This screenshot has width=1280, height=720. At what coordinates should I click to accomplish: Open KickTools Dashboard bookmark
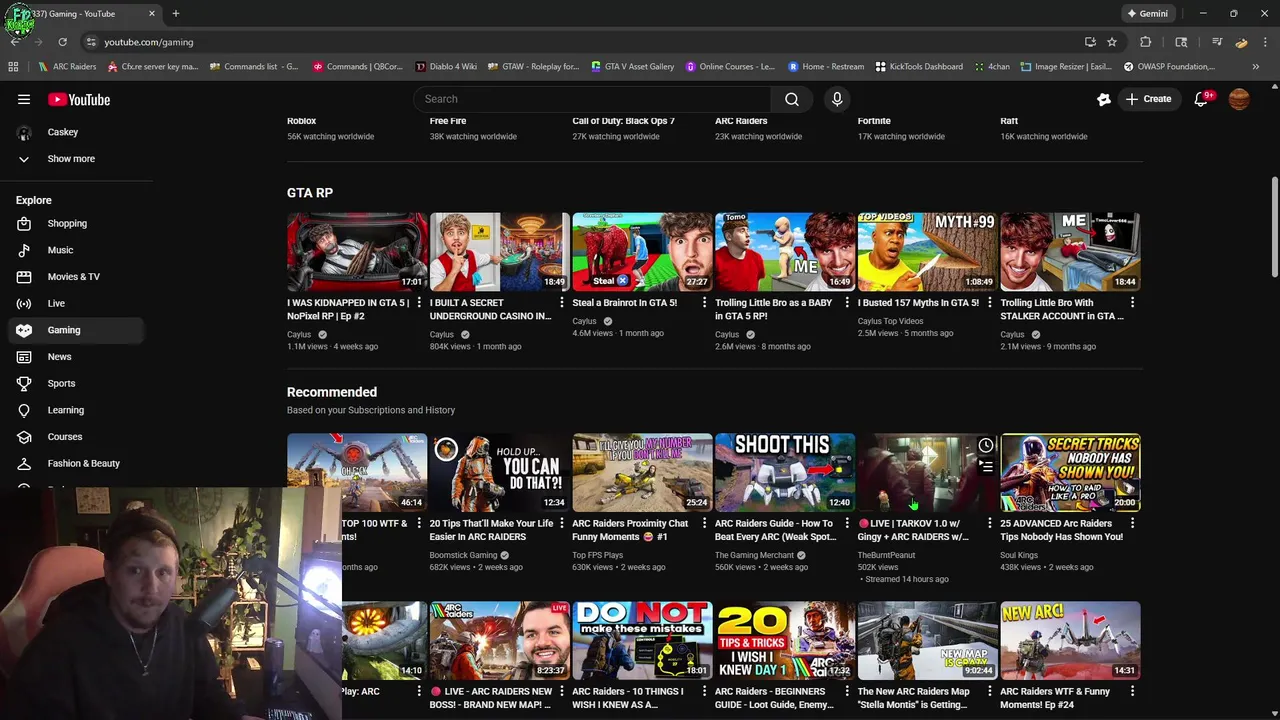tap(919, 67)
